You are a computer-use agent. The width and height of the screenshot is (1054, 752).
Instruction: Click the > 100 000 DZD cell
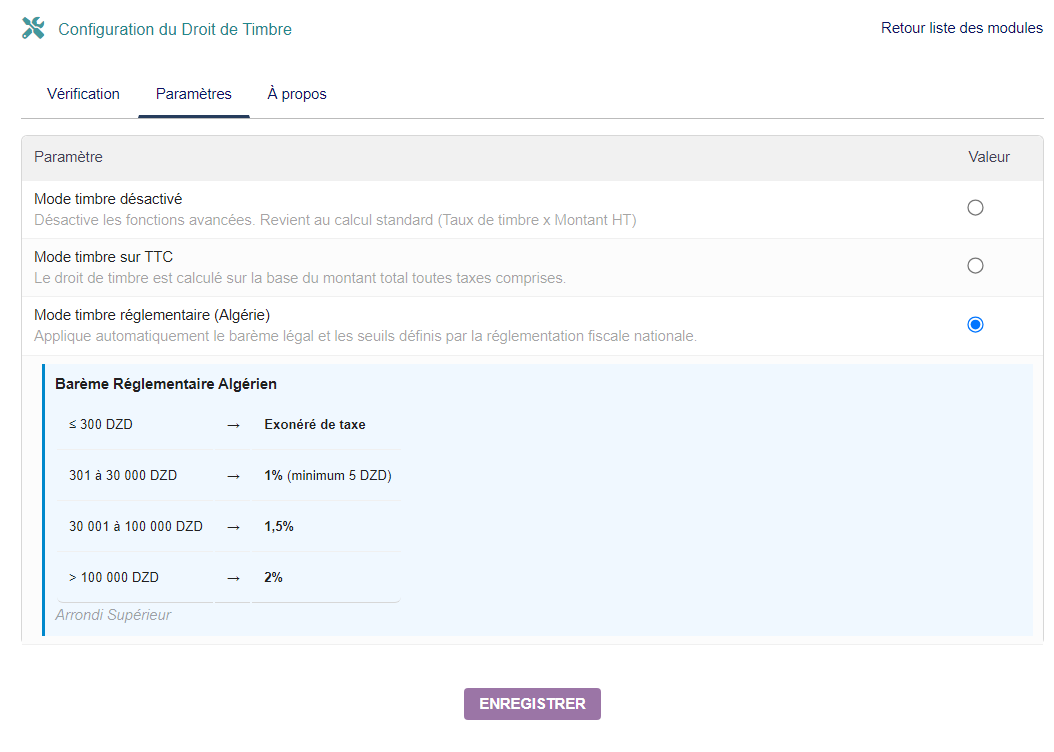pyautogui.click(x=114, y=578)
